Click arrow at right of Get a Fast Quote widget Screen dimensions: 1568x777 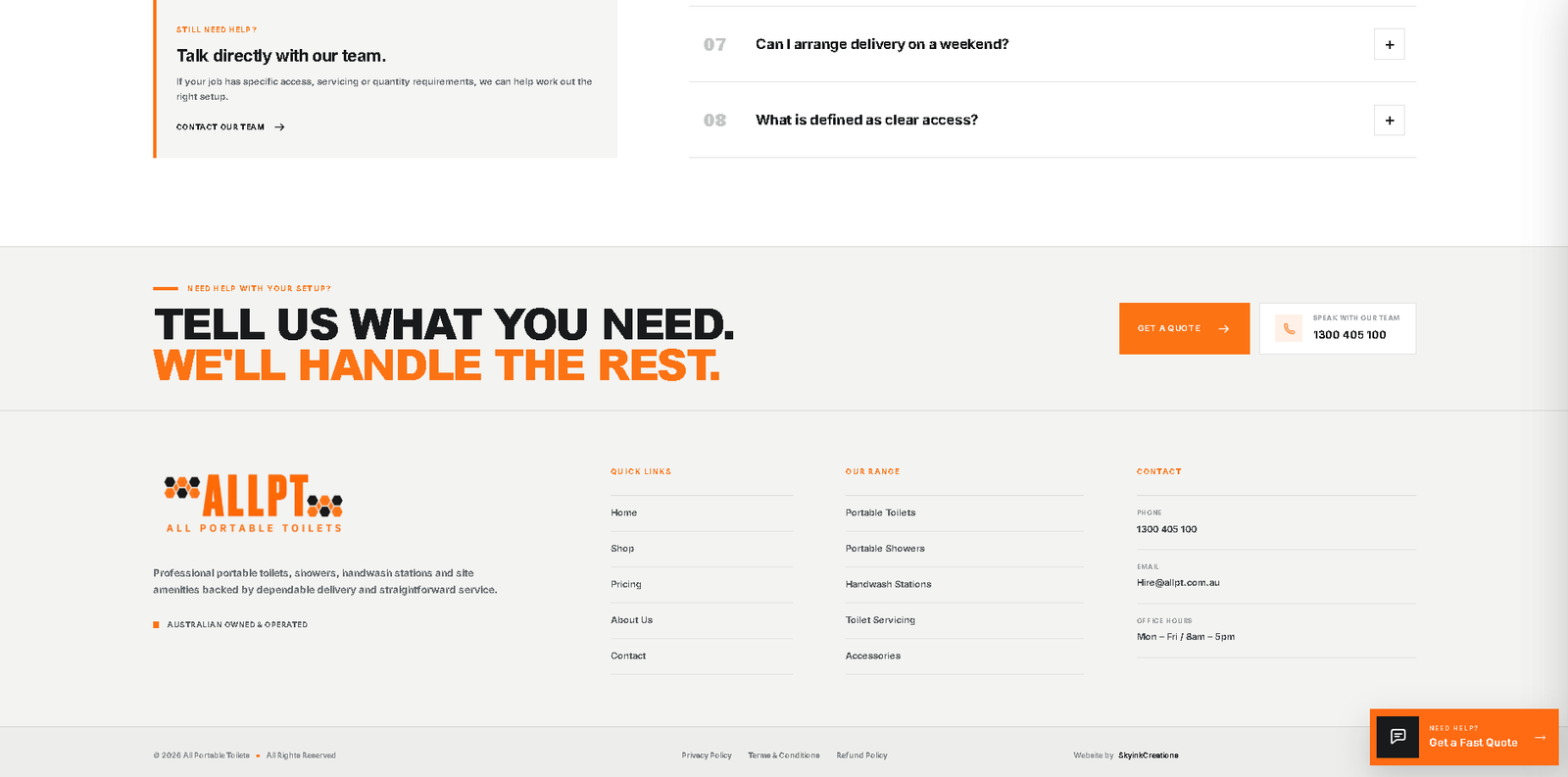[1540, 737]
